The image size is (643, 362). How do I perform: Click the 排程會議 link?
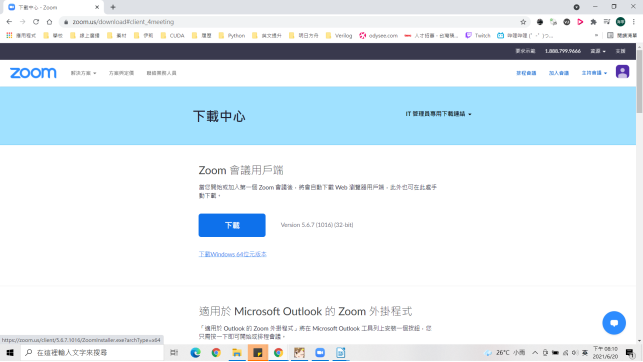(x=526, y=73)
